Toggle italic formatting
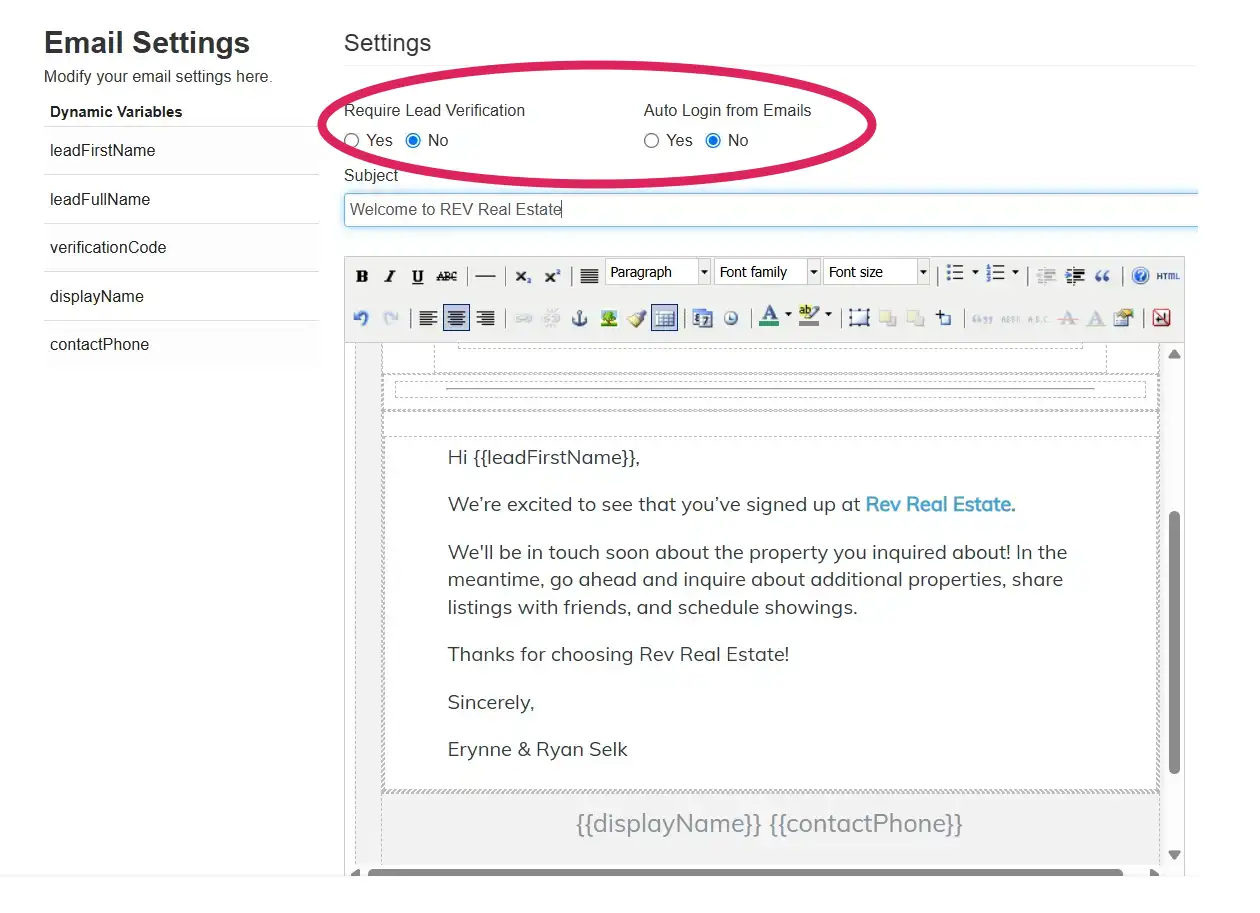Screen dimensions: 1260x913 [389, 276]
